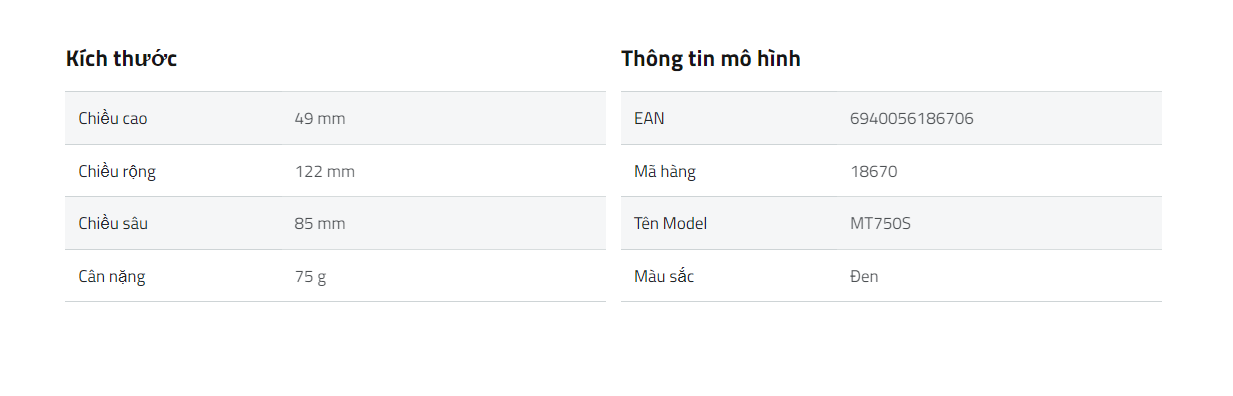Screen dimensions: 1233x396
Task: Select the Kích thước section heading
Action: [x=121, y=59]
